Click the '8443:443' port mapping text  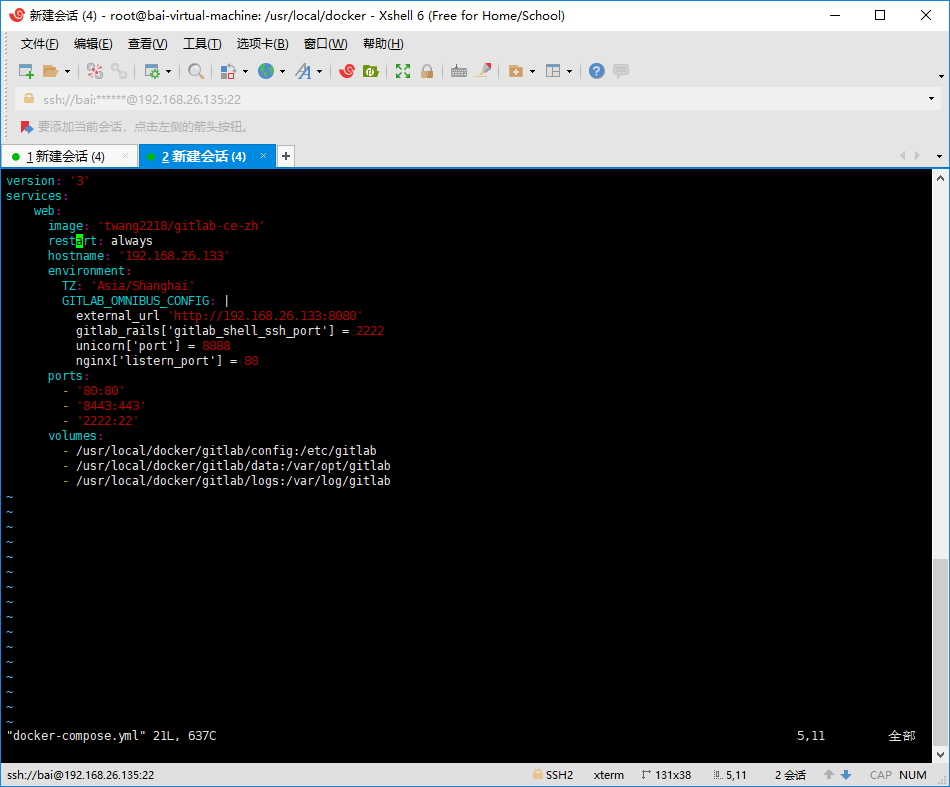(x=111, y=406)
